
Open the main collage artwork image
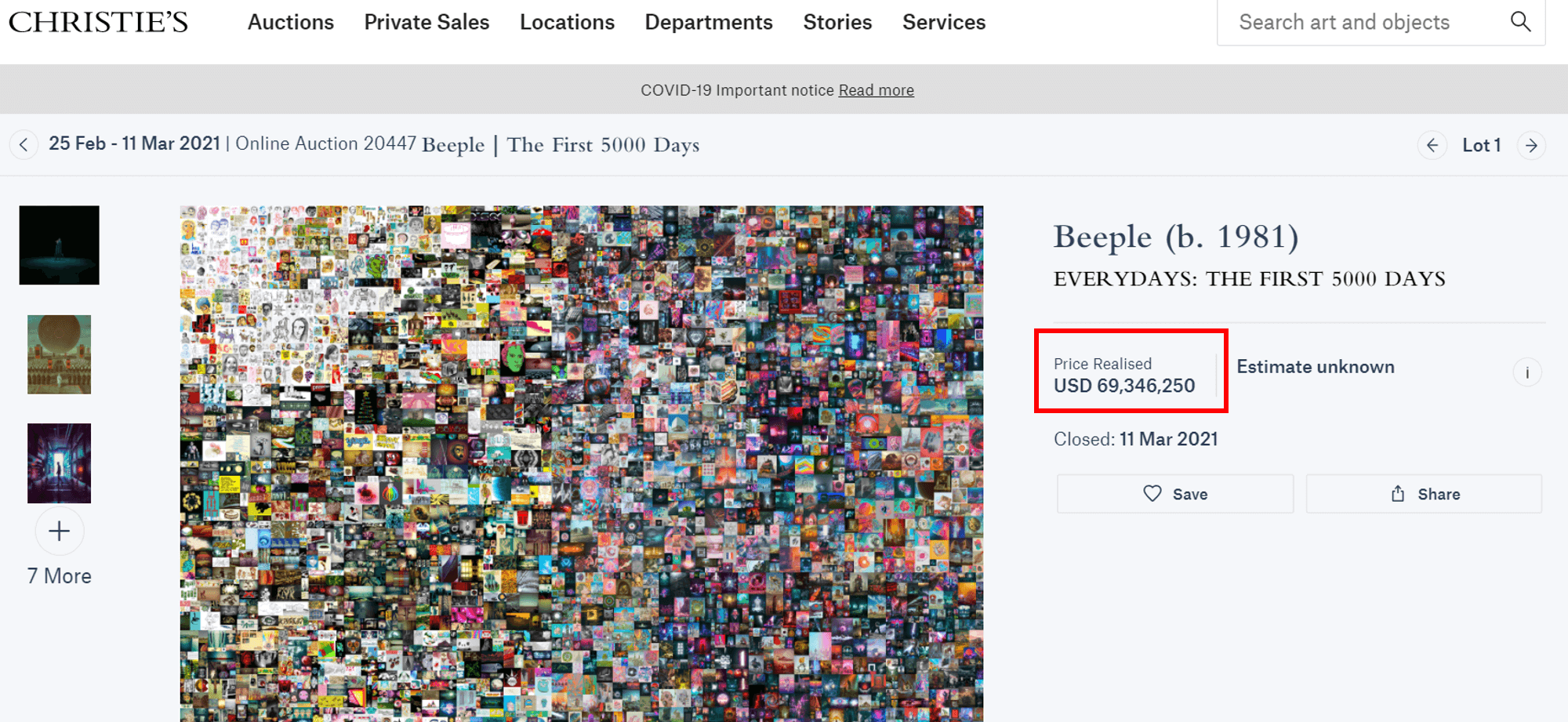click(582, 463)
